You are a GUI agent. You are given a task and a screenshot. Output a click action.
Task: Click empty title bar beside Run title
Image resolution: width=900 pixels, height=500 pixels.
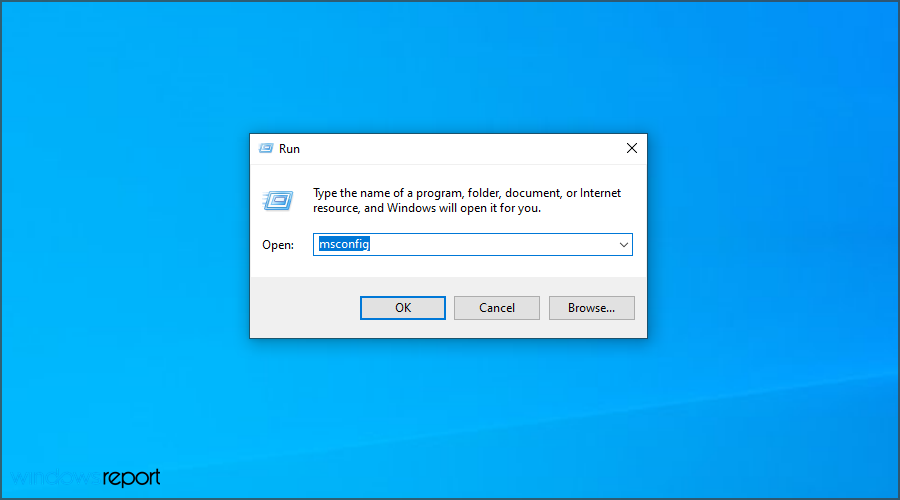point(459,149)
